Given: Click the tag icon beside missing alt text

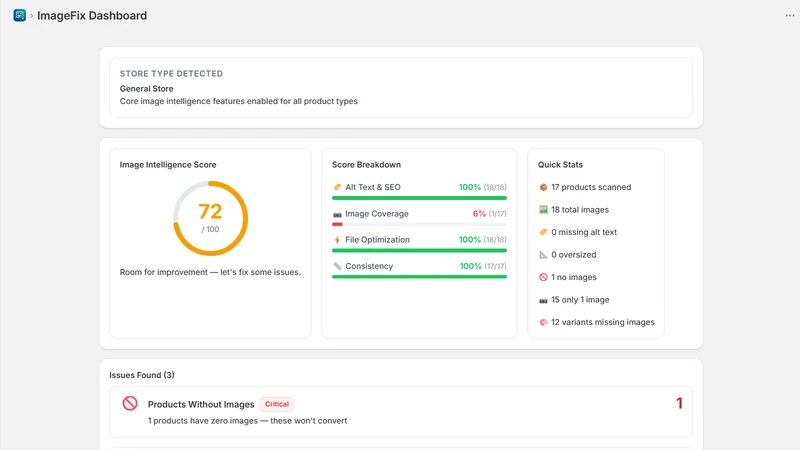Looking at the screenshot, I should coord(543,232).
